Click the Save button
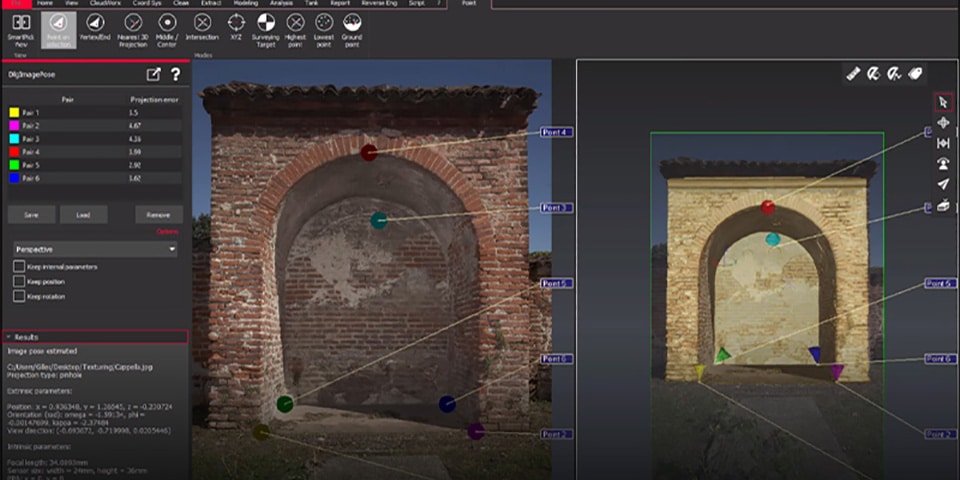 pos(31,215)
